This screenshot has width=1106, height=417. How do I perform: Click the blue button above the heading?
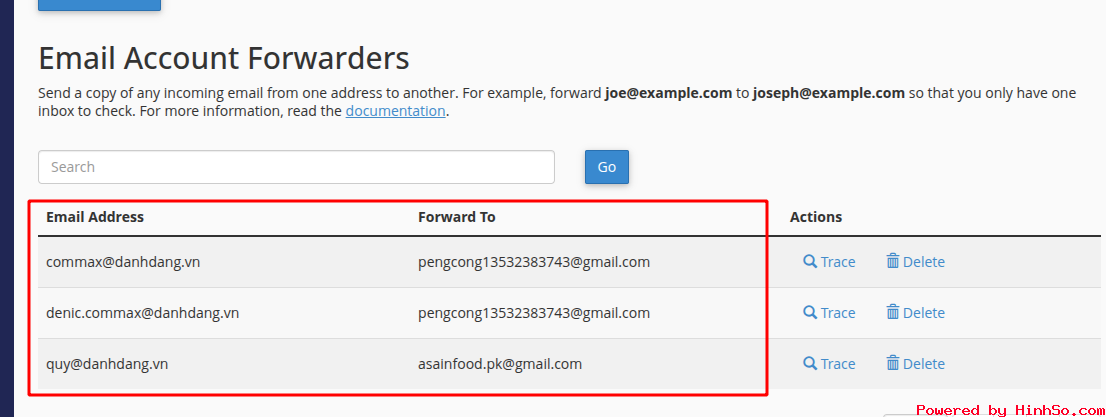[99, 4]
